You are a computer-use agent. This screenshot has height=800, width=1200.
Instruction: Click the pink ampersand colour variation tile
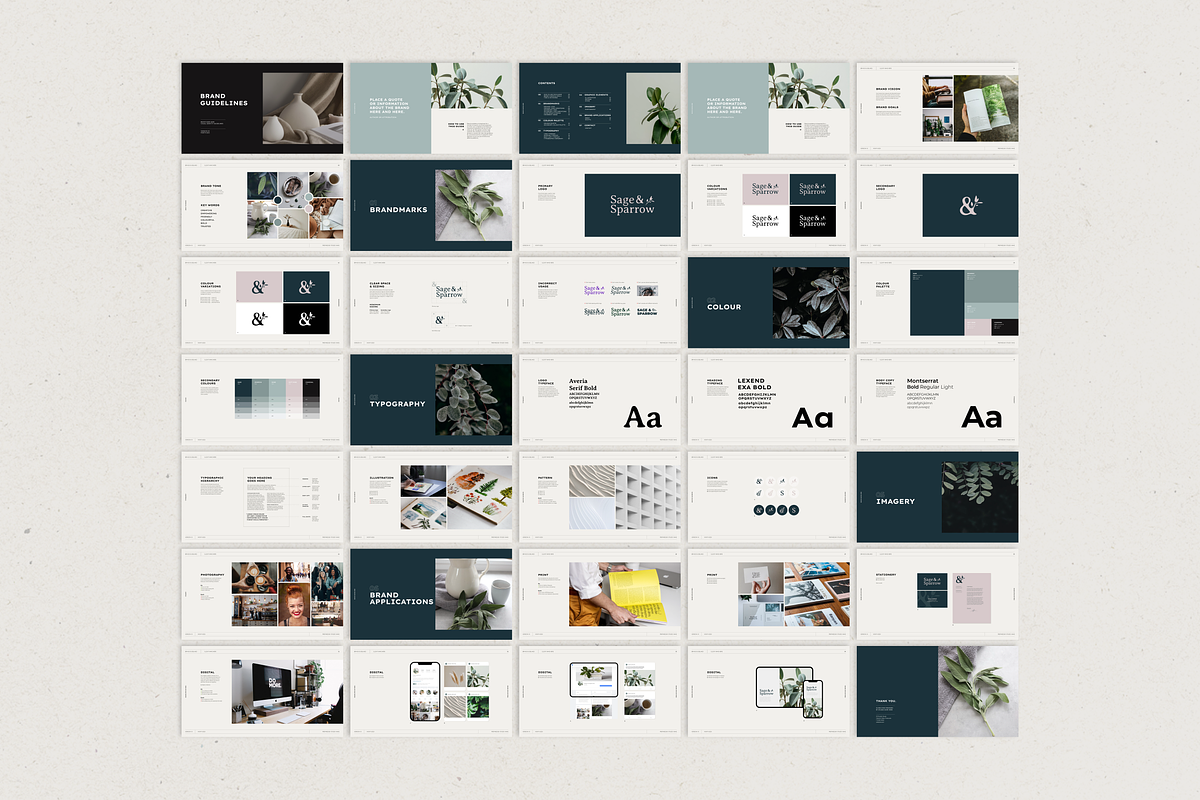pyautogui.click(x=259, y=287)
